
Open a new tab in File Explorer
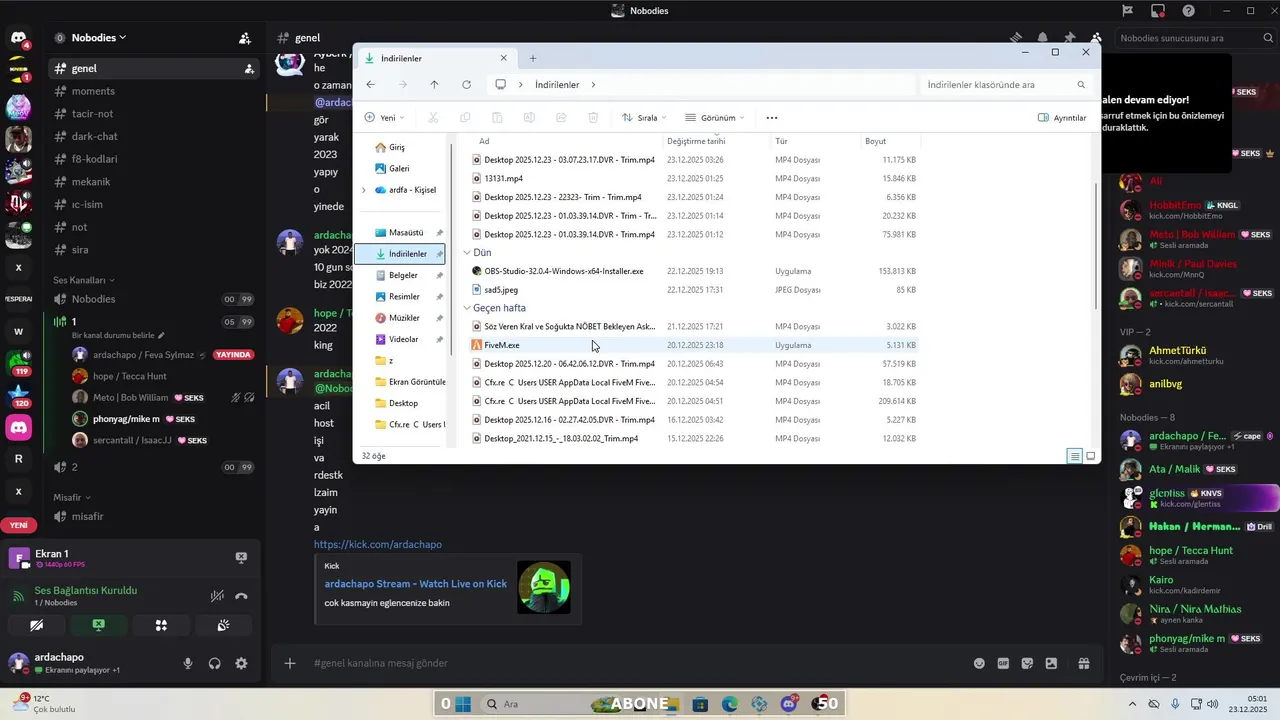tap(533, 59)
